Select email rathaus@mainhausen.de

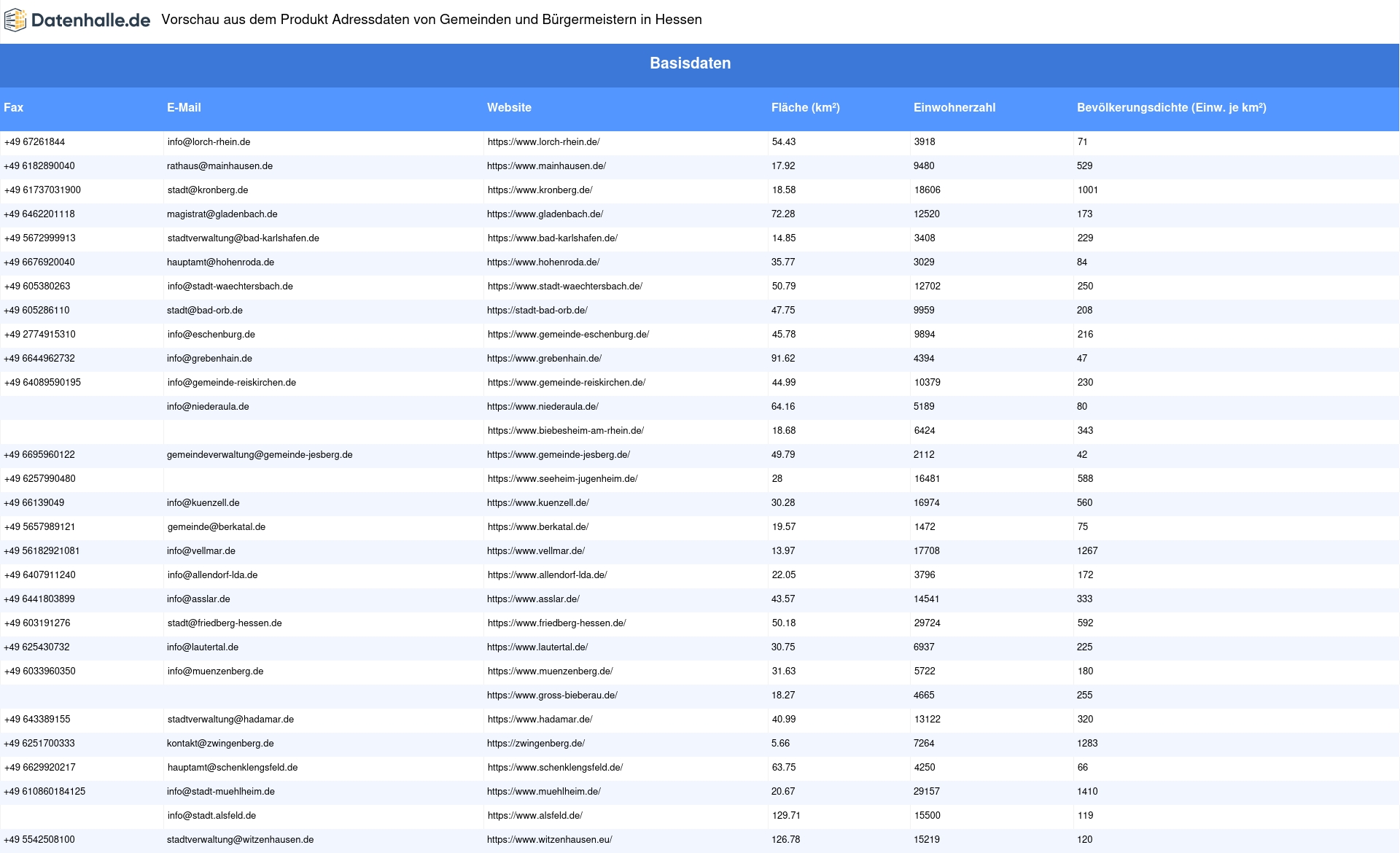[219, 166]
